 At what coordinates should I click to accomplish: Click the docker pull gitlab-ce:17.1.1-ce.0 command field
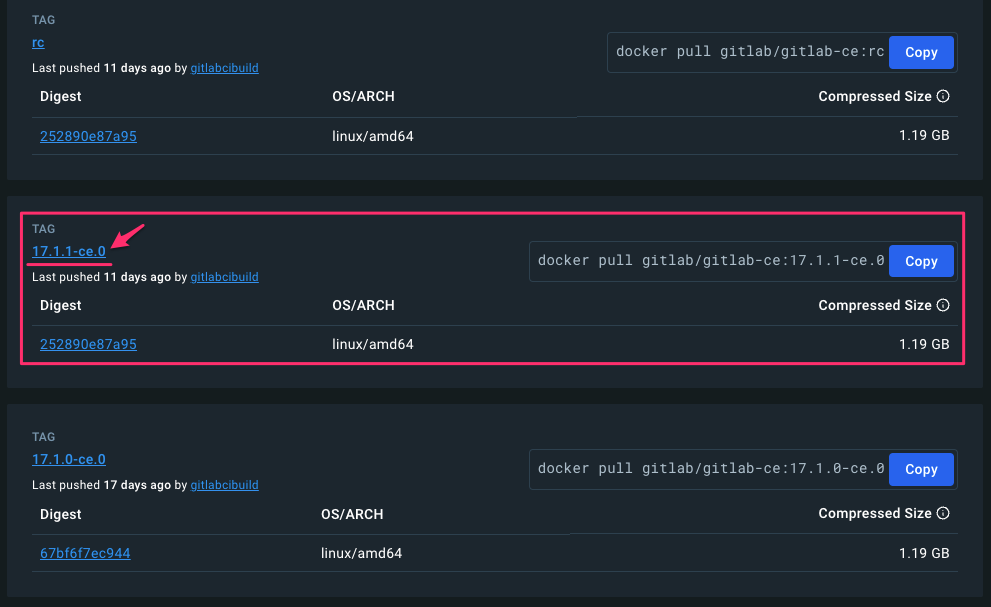[710, 261]
